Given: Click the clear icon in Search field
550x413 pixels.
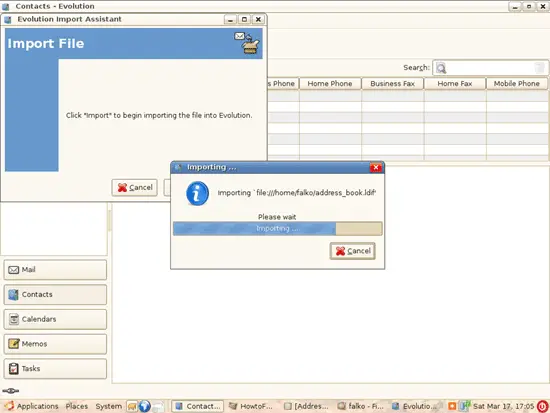Looking at the screenshot, I should pyautogui.click(x=539, y=68).
